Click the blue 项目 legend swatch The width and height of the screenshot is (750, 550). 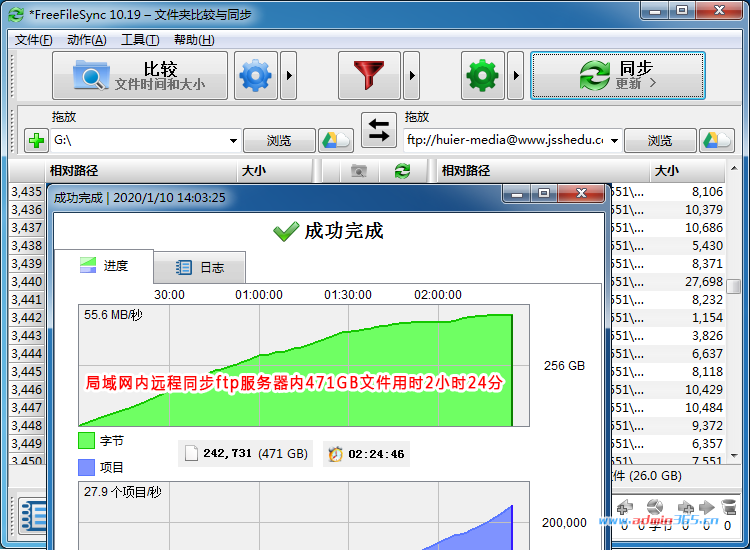click(86, 467)
